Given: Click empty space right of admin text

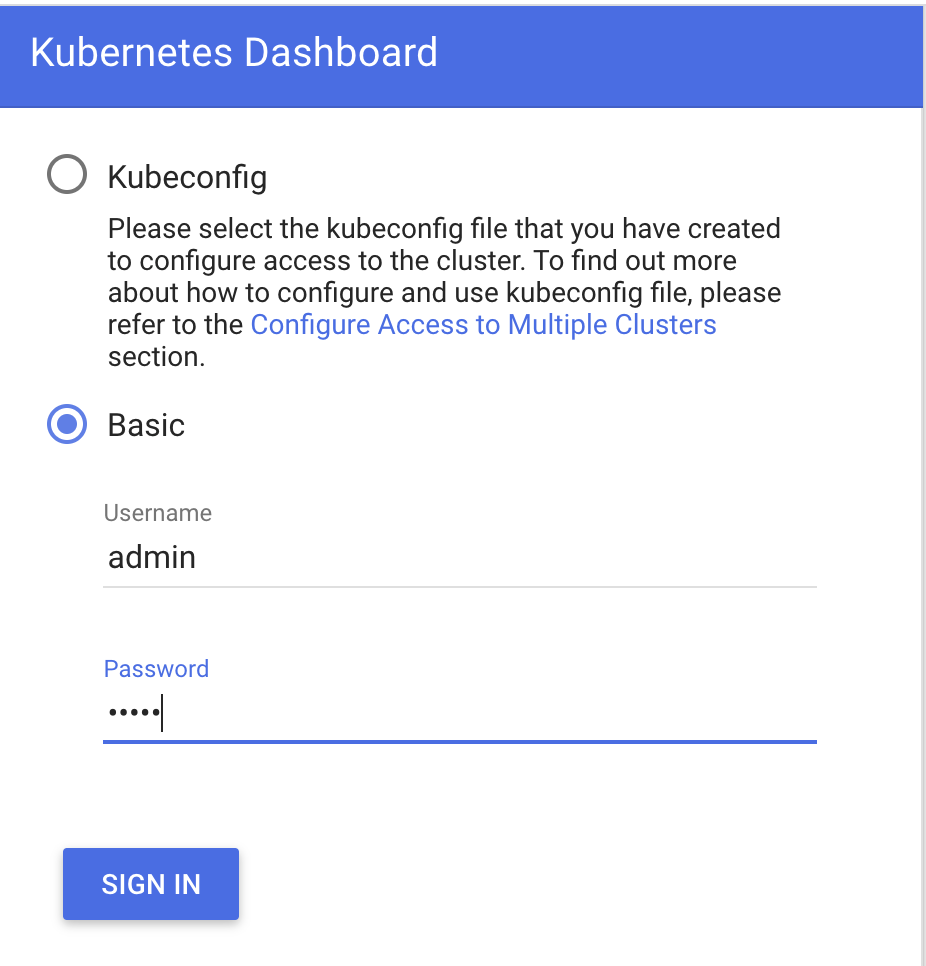Looking at the screenshot, I should click(x=505, y=558).
